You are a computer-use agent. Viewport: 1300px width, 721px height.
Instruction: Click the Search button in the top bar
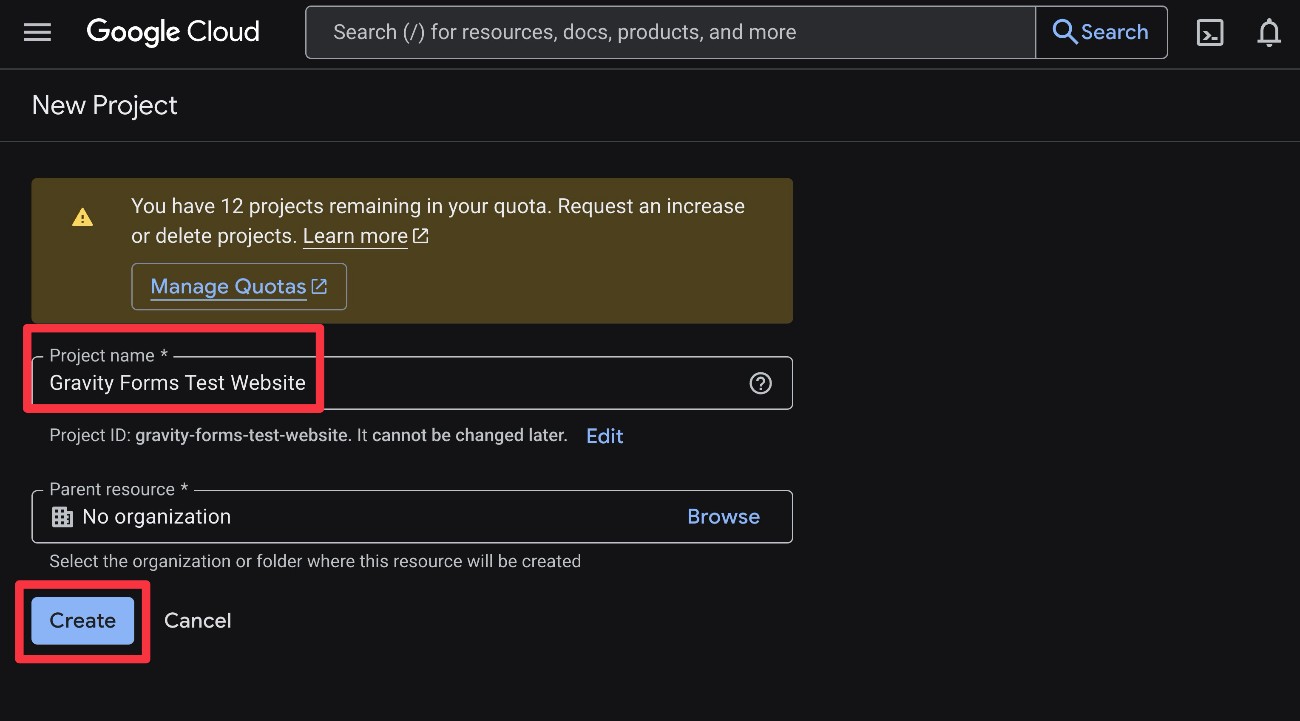pyautogui.click(x=1101, y=31)
